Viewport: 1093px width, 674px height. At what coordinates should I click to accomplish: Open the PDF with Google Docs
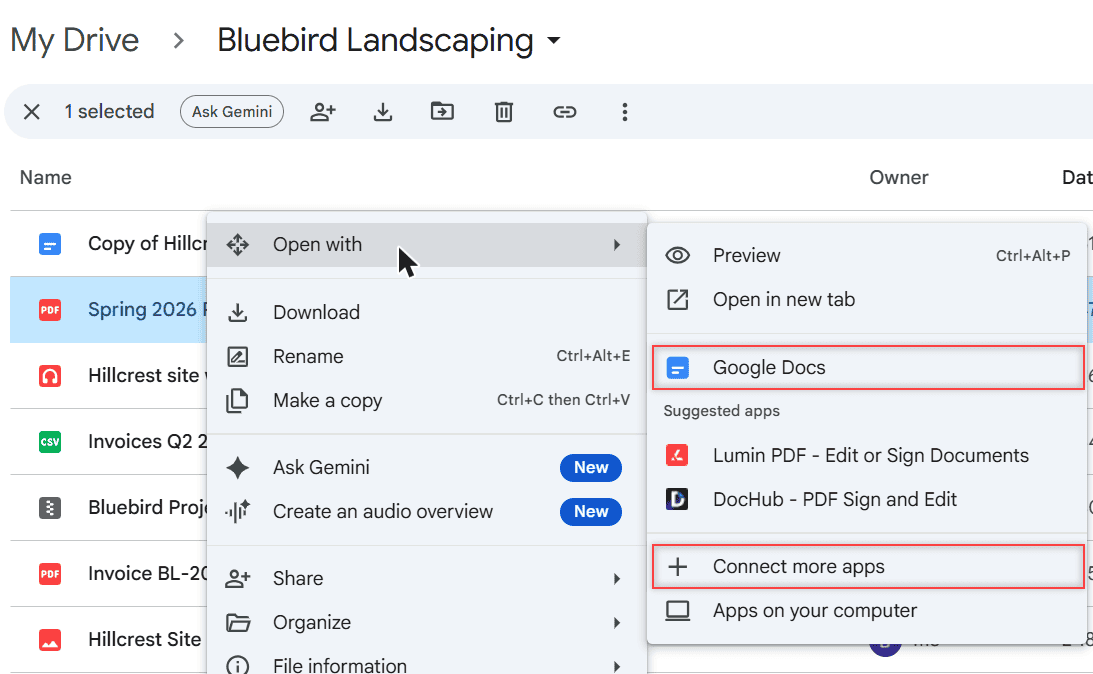click(x=867, y=367)
